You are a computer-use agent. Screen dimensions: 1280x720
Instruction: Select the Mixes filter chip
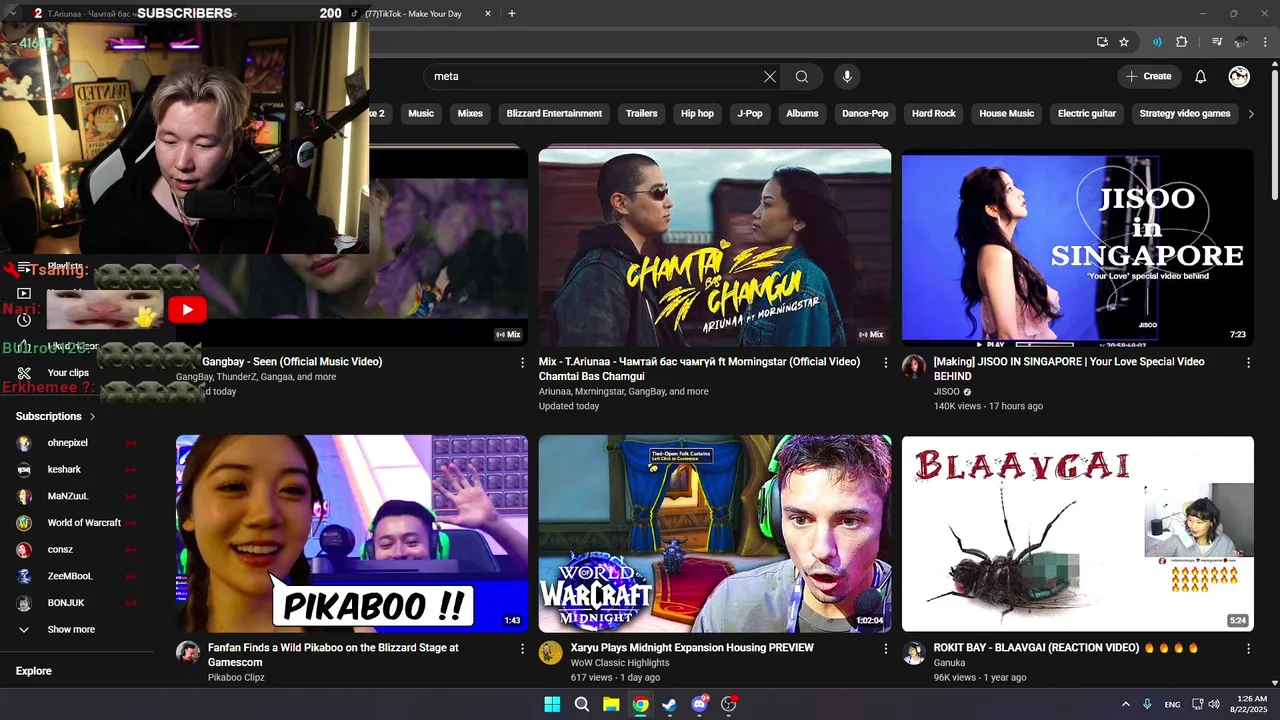pyautogui.click(x=470, y=114)
